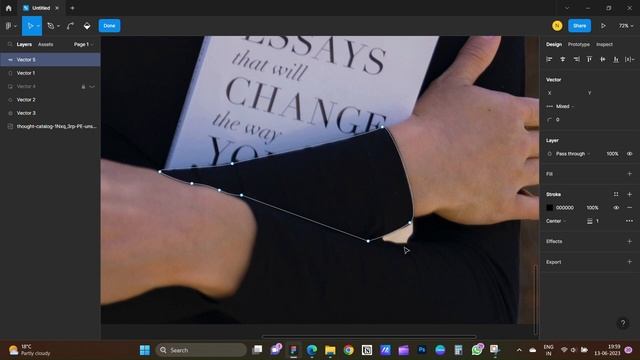The width and height of the screenshot is (640, 360).
Task: Open stroke Center alignment dropdown
Action: click(x=556, y=221)
